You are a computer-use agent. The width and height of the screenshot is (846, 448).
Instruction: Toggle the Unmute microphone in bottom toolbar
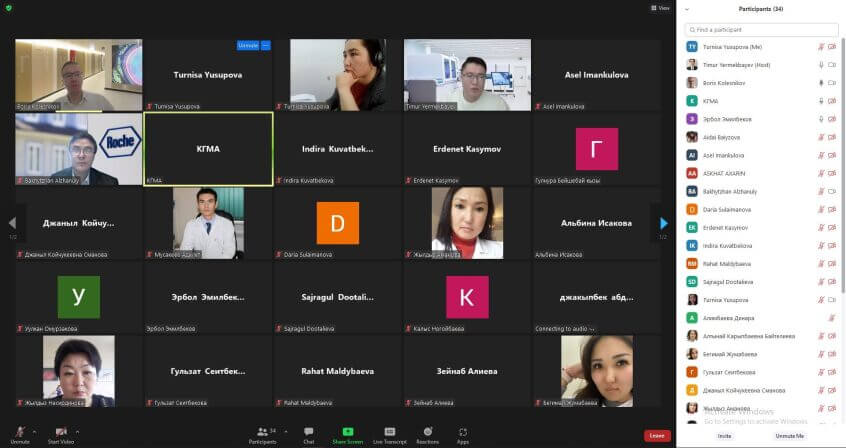pos(20,433)
